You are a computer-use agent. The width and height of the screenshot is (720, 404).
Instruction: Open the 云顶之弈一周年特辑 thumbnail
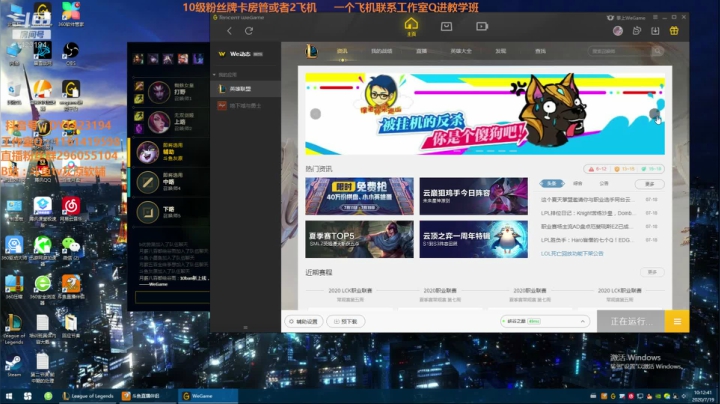[x=473, y=239]
